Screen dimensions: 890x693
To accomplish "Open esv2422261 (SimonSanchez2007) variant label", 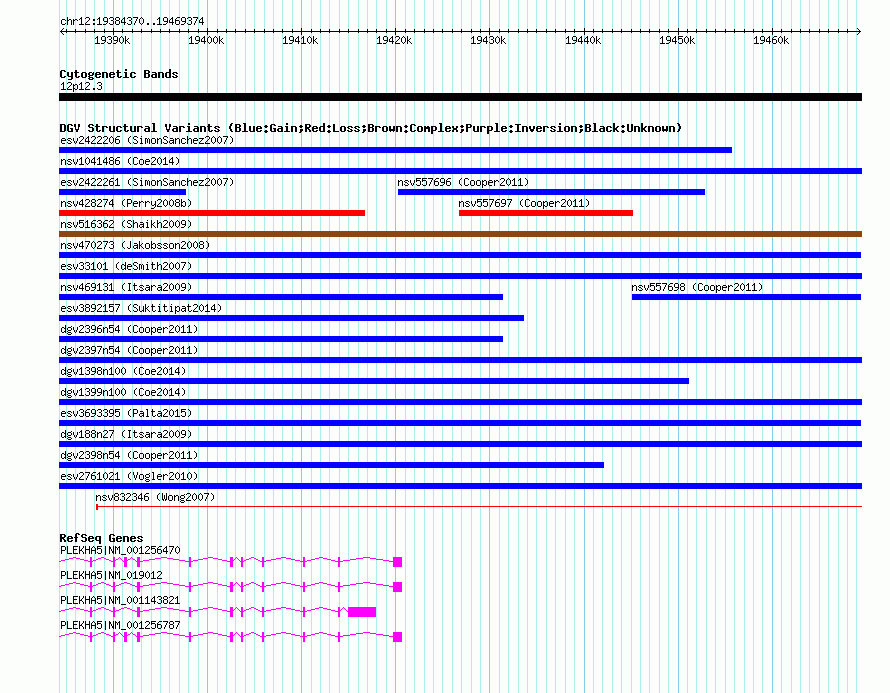I will coord(147,182).
